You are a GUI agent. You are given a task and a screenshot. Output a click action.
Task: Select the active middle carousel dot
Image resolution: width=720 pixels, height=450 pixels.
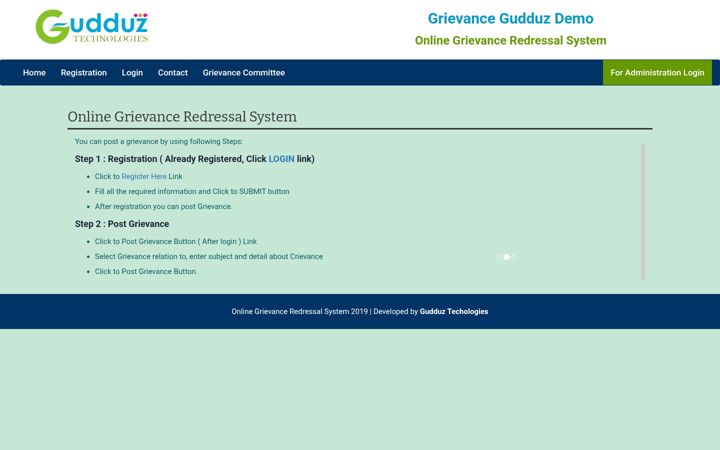click(x=506, y=257)
